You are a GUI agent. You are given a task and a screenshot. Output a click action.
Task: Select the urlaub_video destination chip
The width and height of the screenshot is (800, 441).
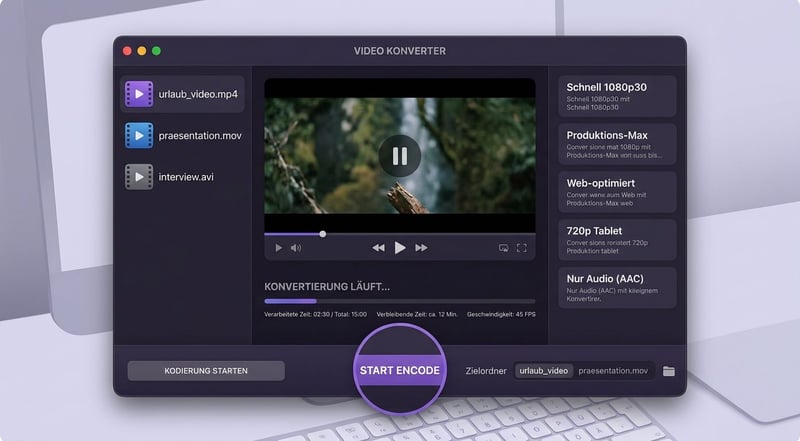tap(544, 371)
